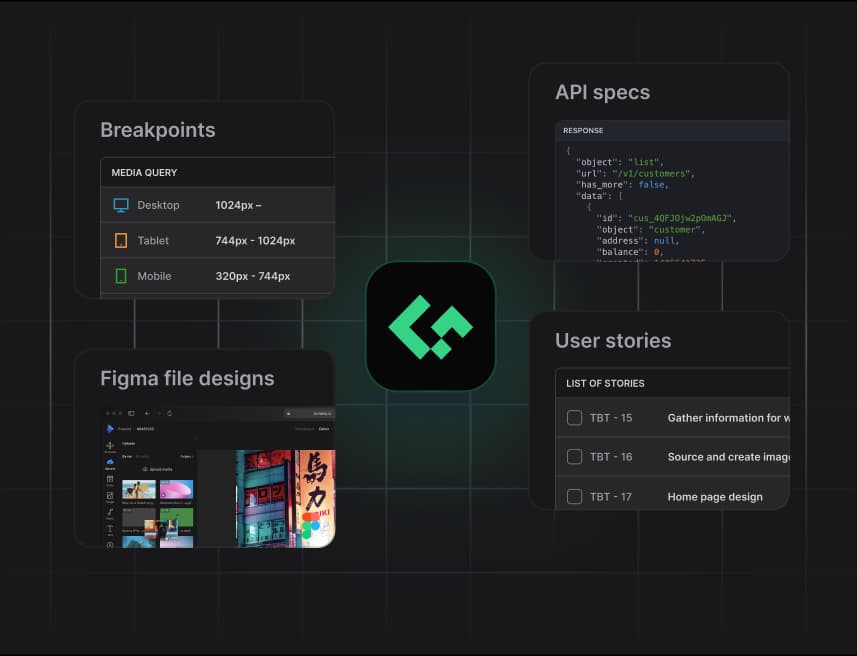The width and height of the screenshot is (857, 656).
Task: Click the Figma logo in the designs screenshot
Action: [109, 429]
